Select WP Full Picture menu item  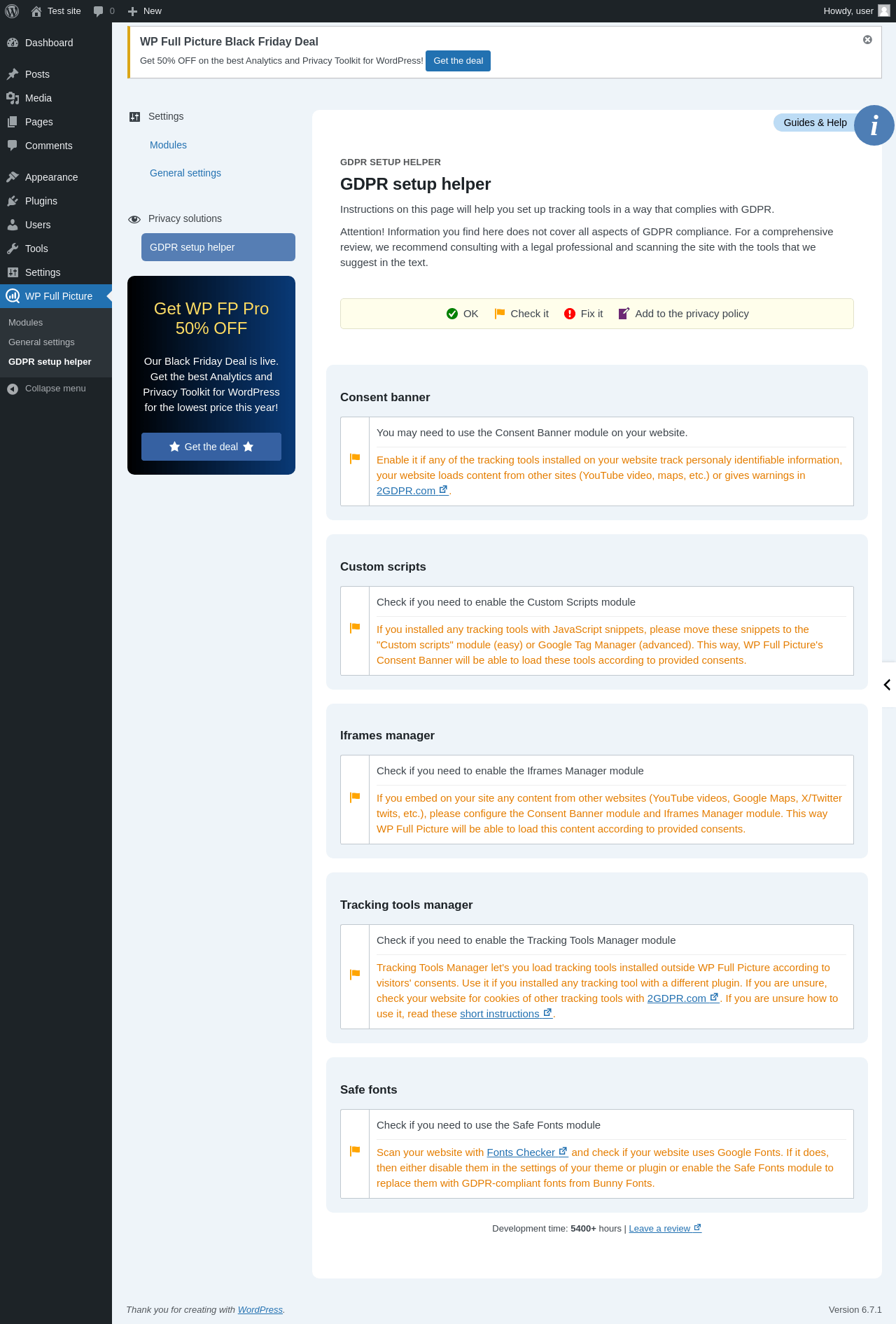coord(56,296)
